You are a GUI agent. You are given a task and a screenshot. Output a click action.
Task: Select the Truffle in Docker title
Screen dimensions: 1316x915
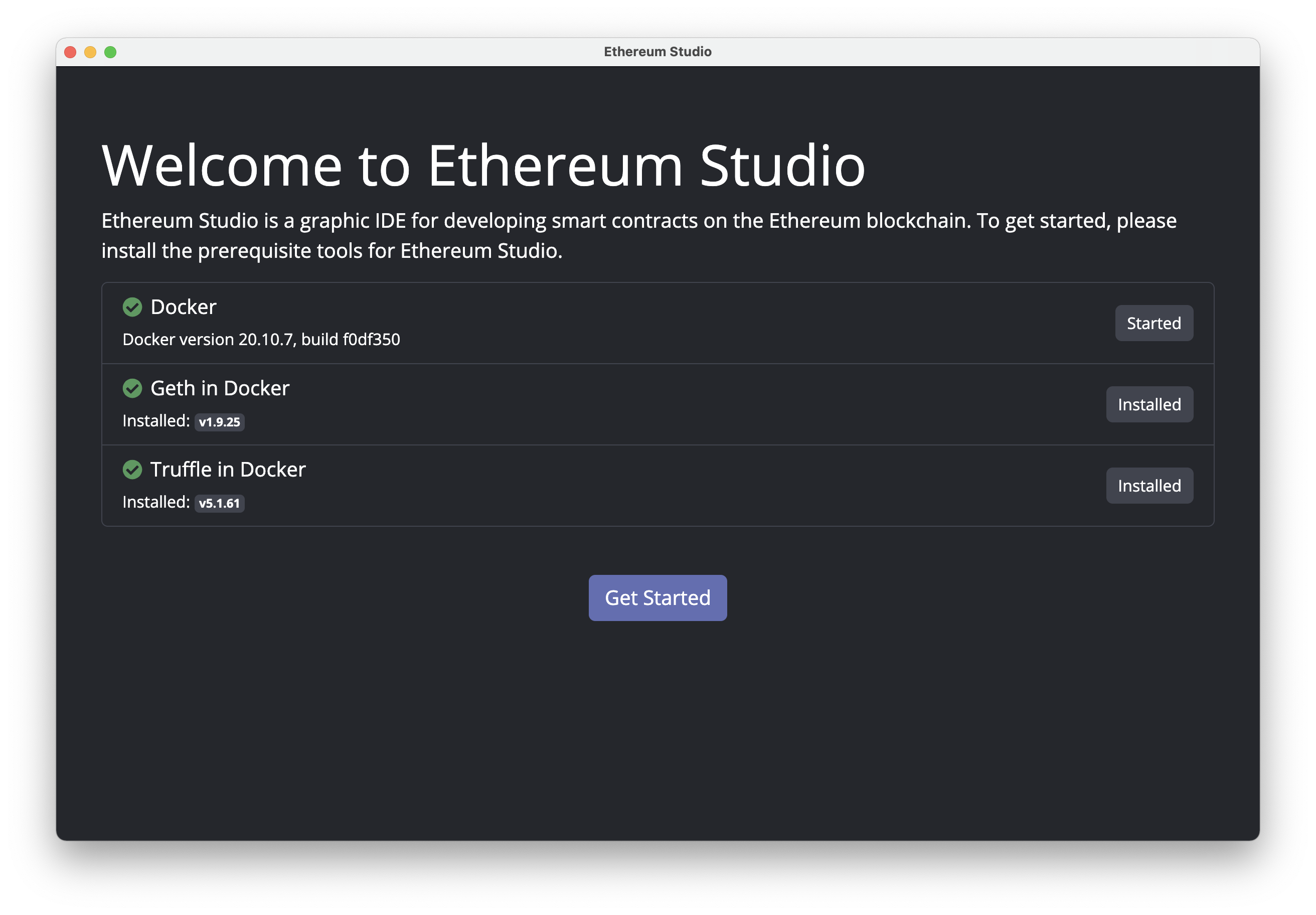pos(228,470)
